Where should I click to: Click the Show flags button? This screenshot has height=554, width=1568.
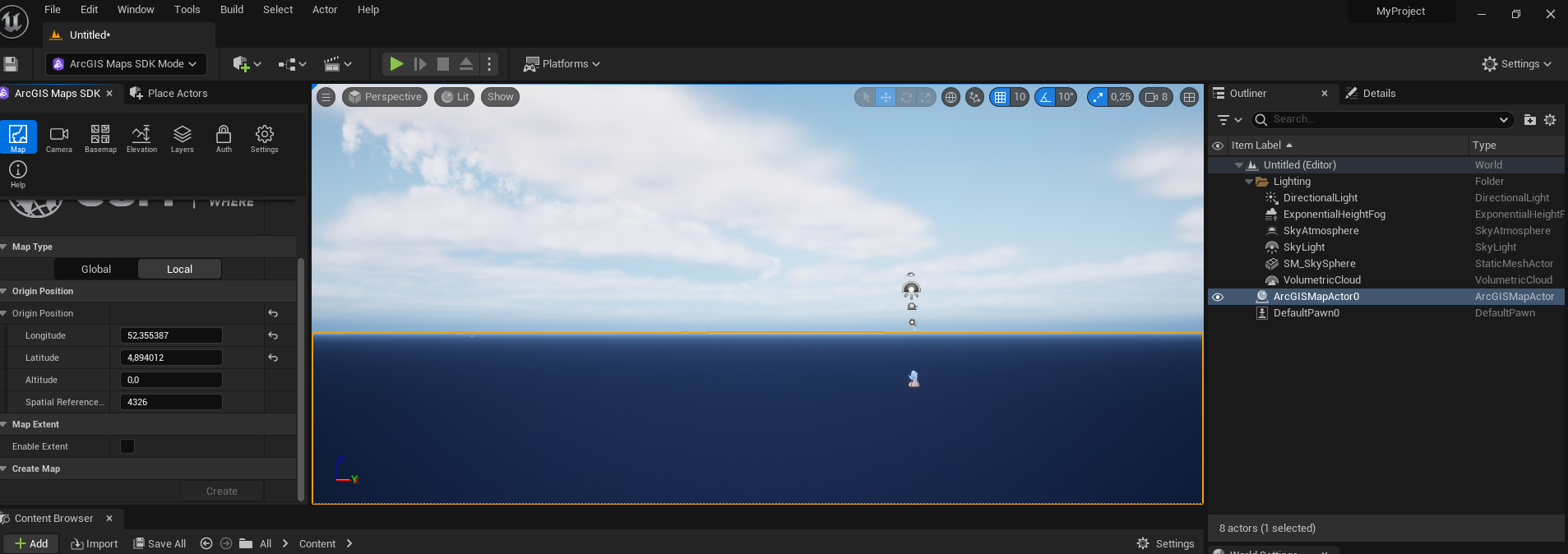point(500,97)
